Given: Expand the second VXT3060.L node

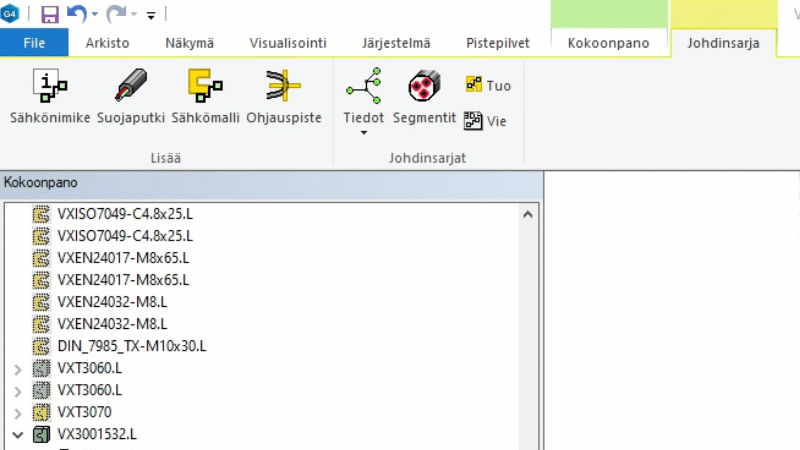Looking at the screenshot, I should click(x=18, y=391).
